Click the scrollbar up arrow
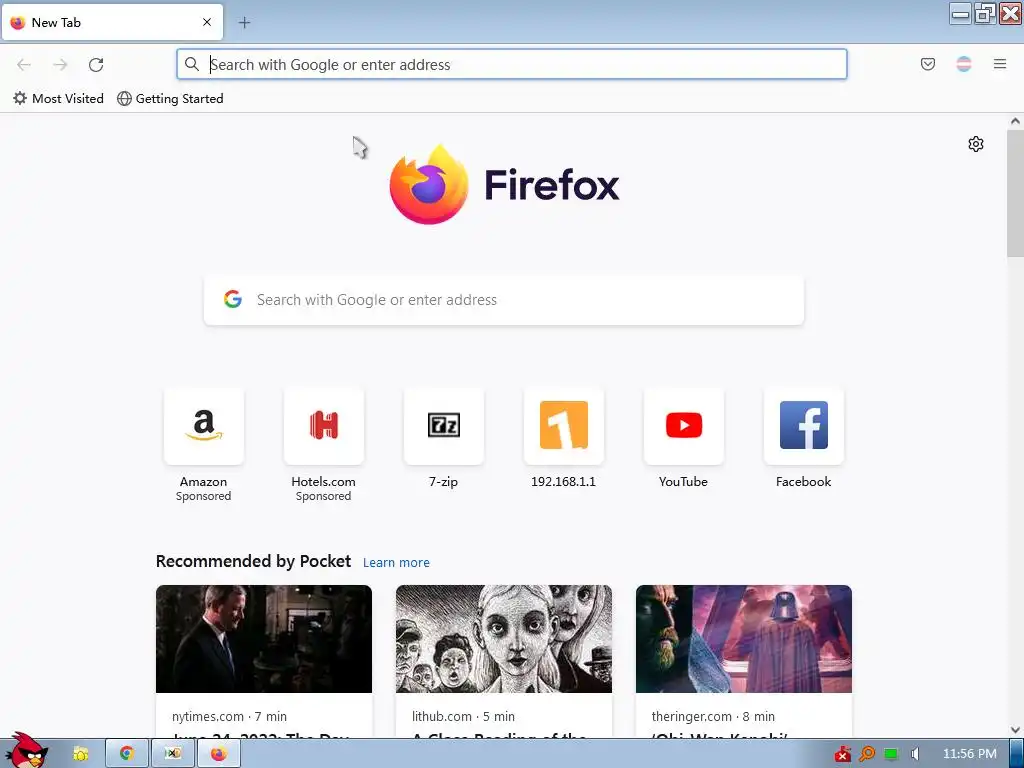 [1015, 121]
